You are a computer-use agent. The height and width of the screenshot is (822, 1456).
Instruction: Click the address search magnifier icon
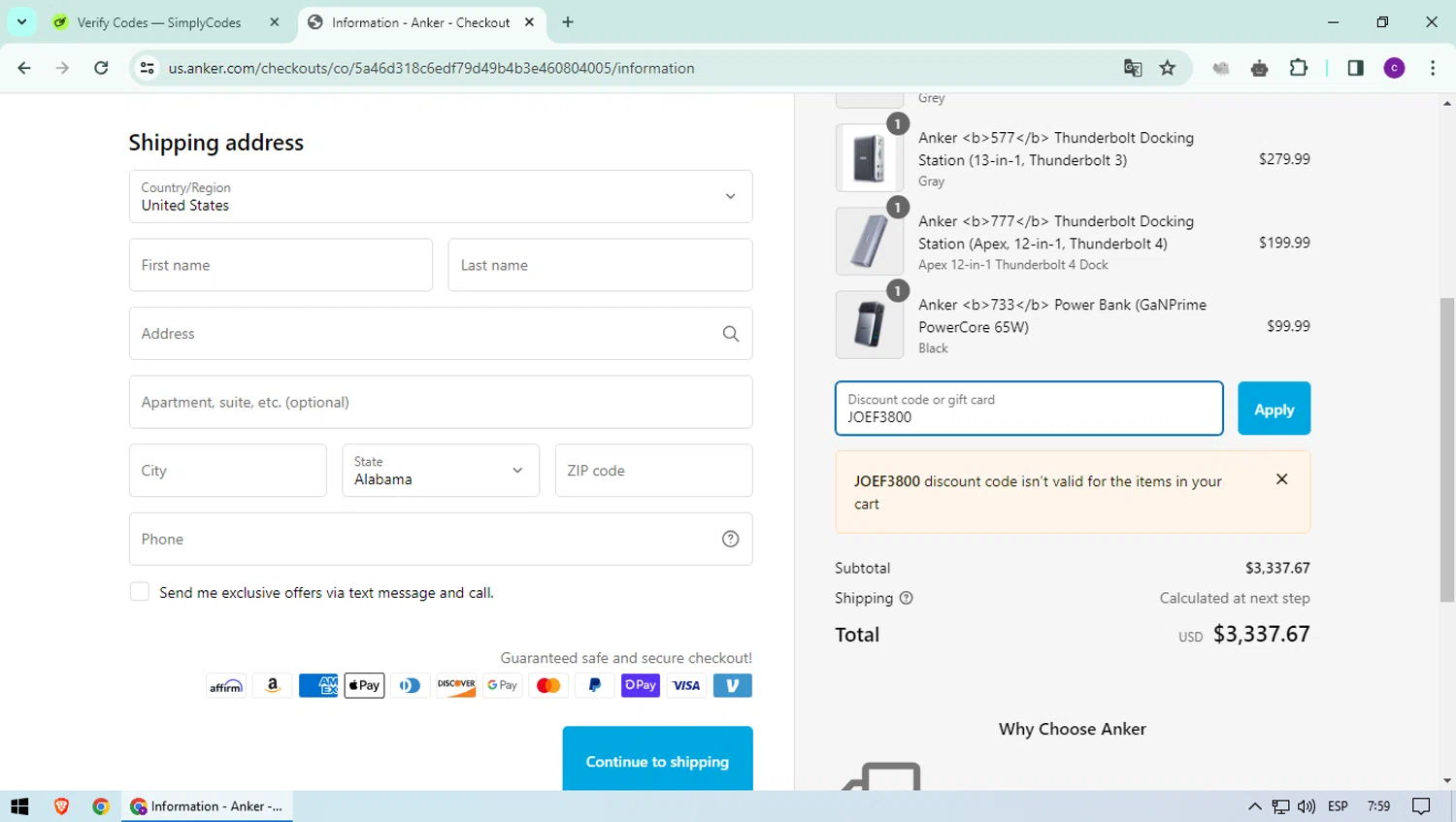click(731, 334)
